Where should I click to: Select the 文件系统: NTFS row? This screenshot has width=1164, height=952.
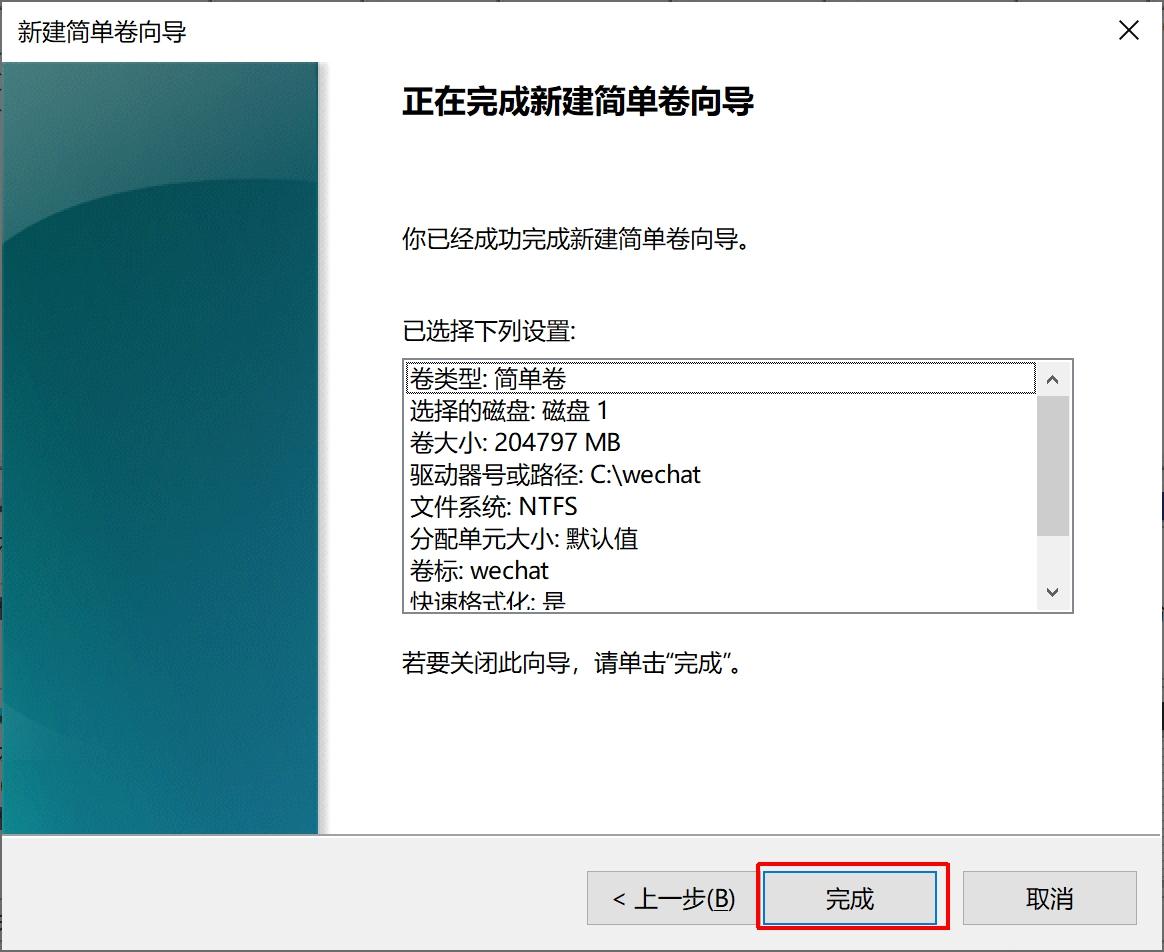(721, 506)
